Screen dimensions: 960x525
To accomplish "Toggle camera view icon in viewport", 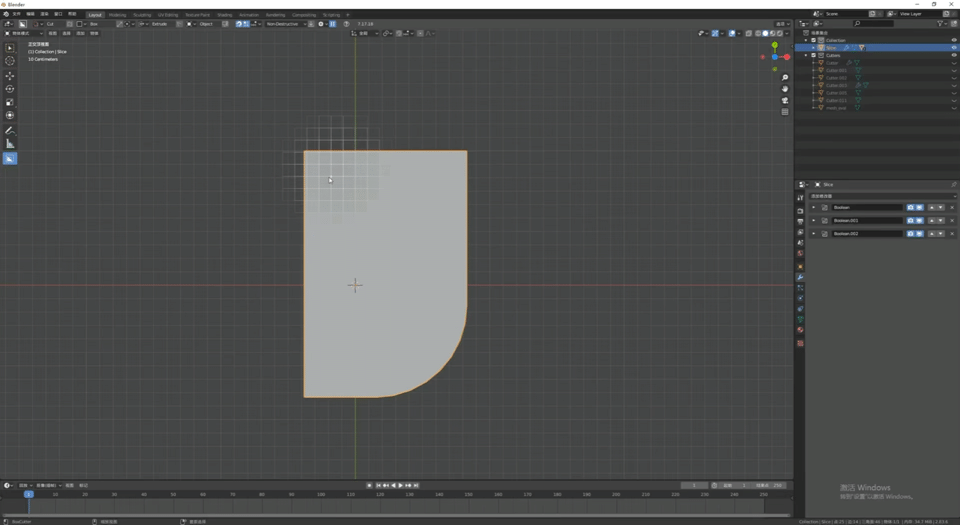I will click(785, 100).
